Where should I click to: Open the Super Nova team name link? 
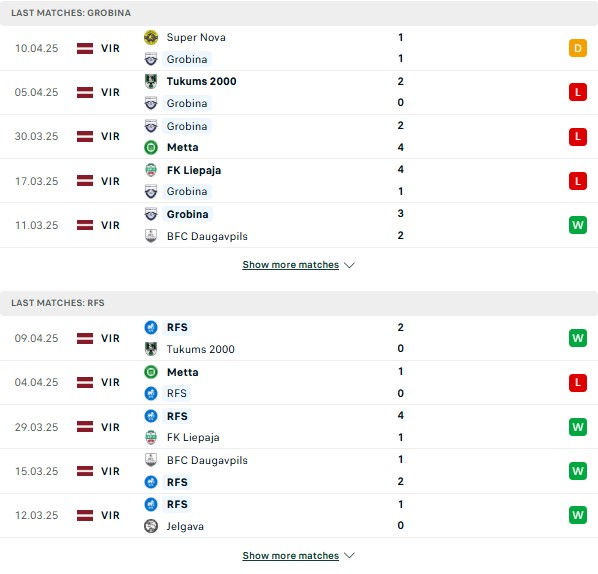[x=196, y=37]
